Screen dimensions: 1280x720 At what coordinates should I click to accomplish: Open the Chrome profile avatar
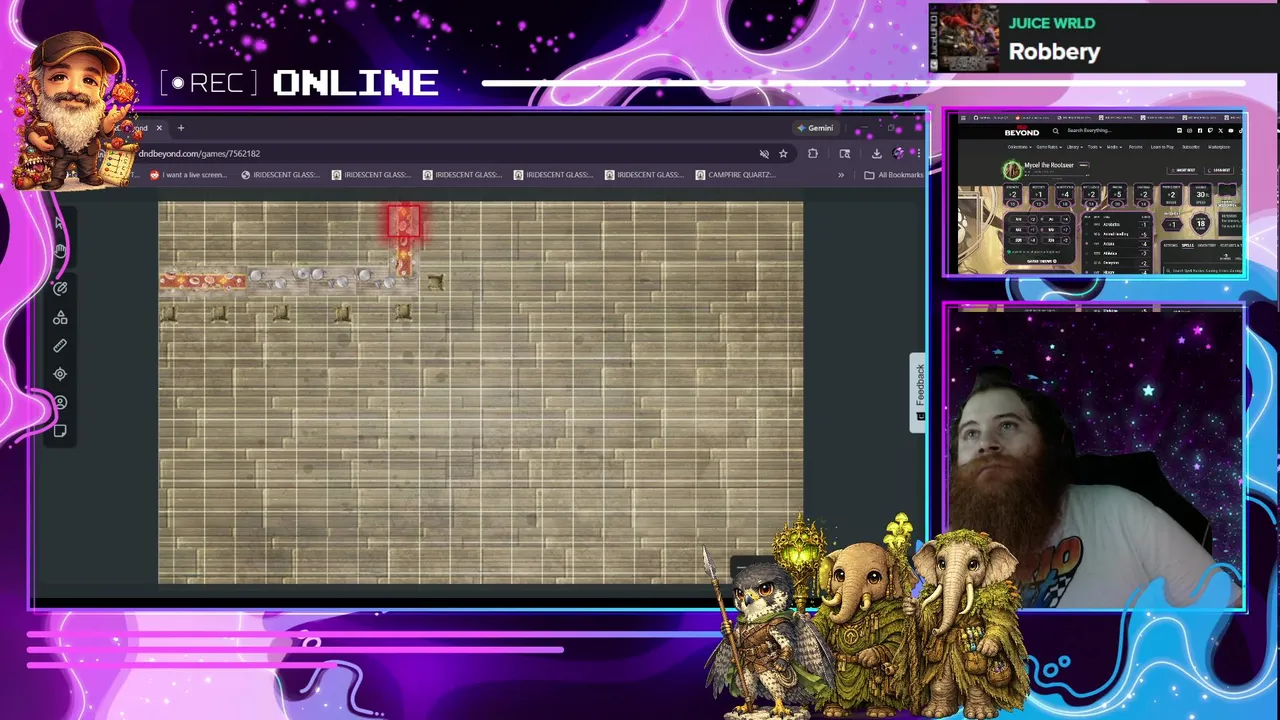tap(898, 154)
